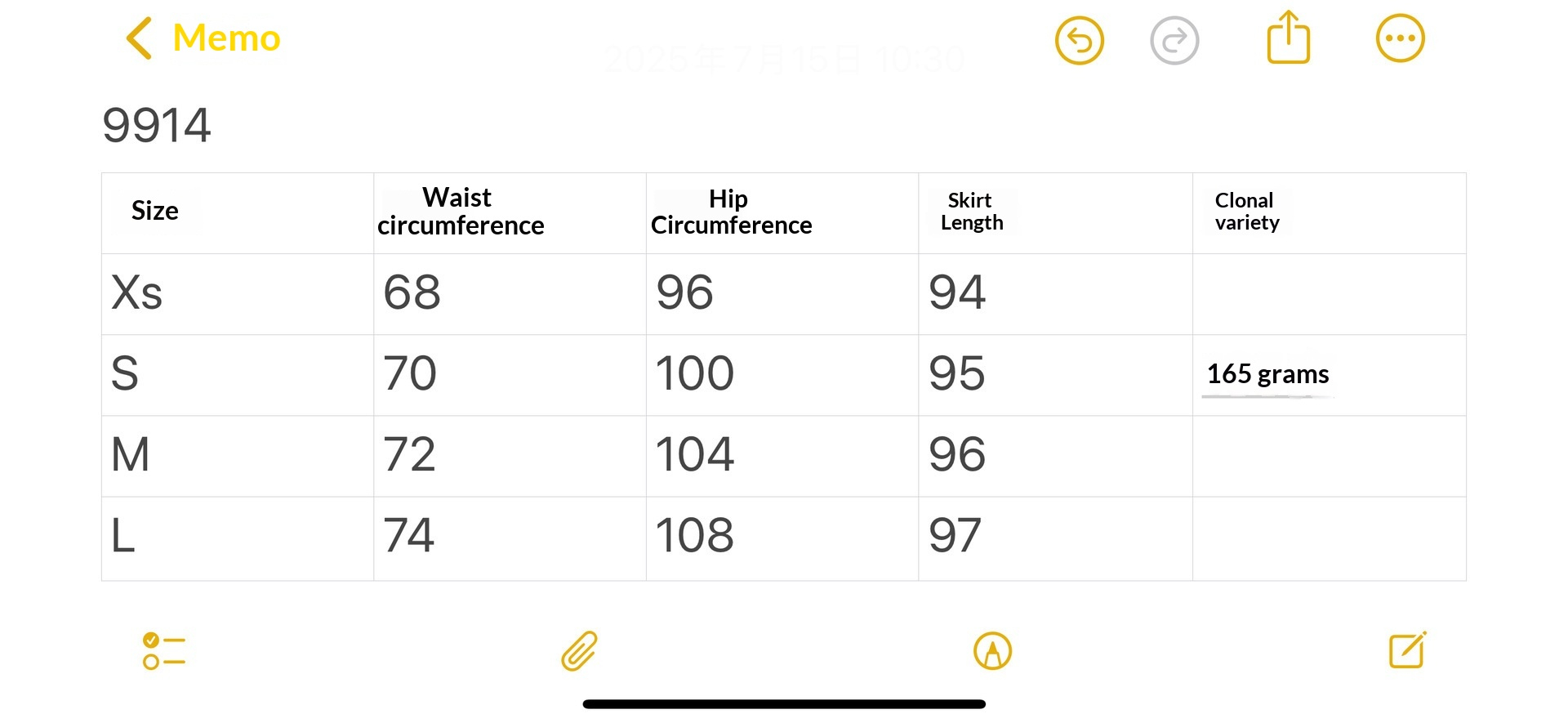Open the markup pen tool

pos(992,651)
